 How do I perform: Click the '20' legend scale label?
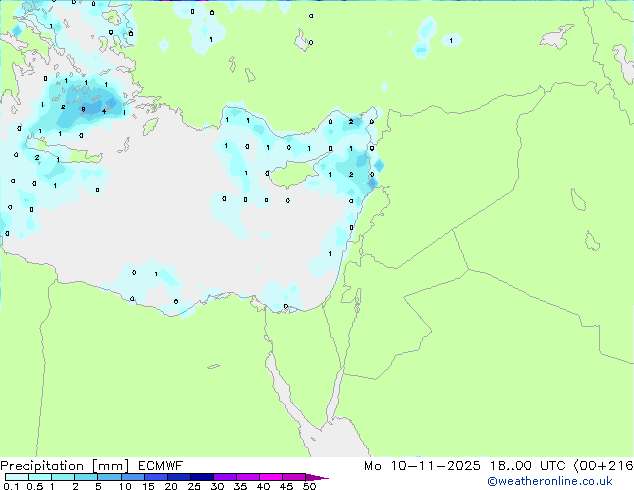[171, 486]
